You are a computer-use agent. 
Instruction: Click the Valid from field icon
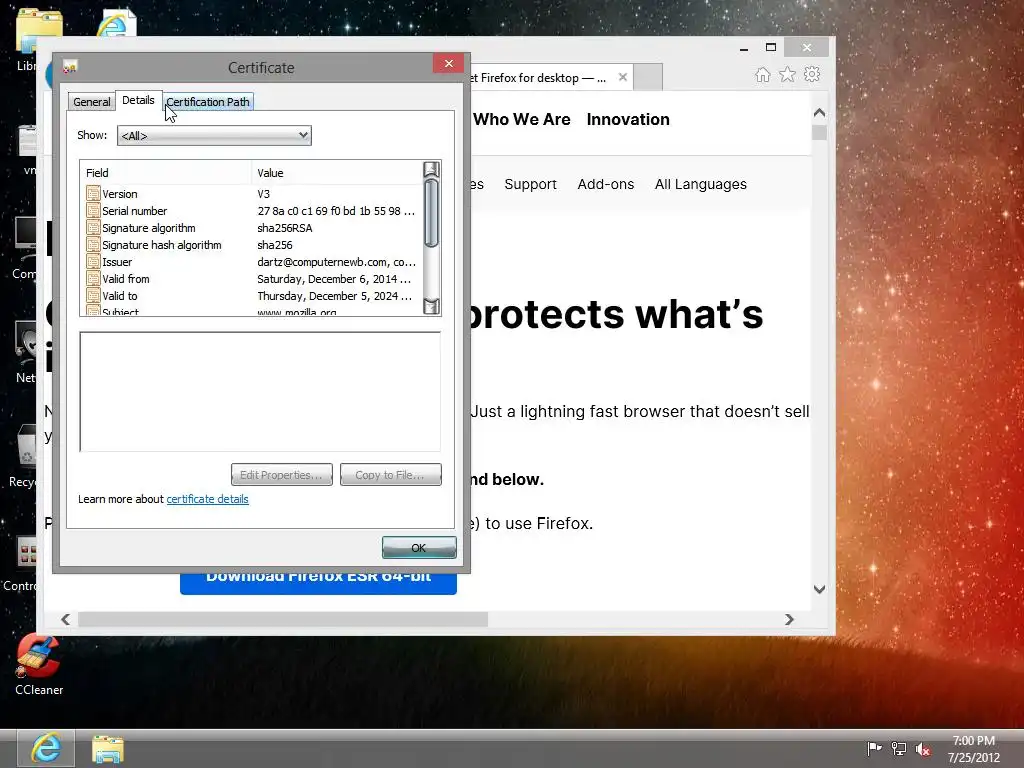coord(93,278)
